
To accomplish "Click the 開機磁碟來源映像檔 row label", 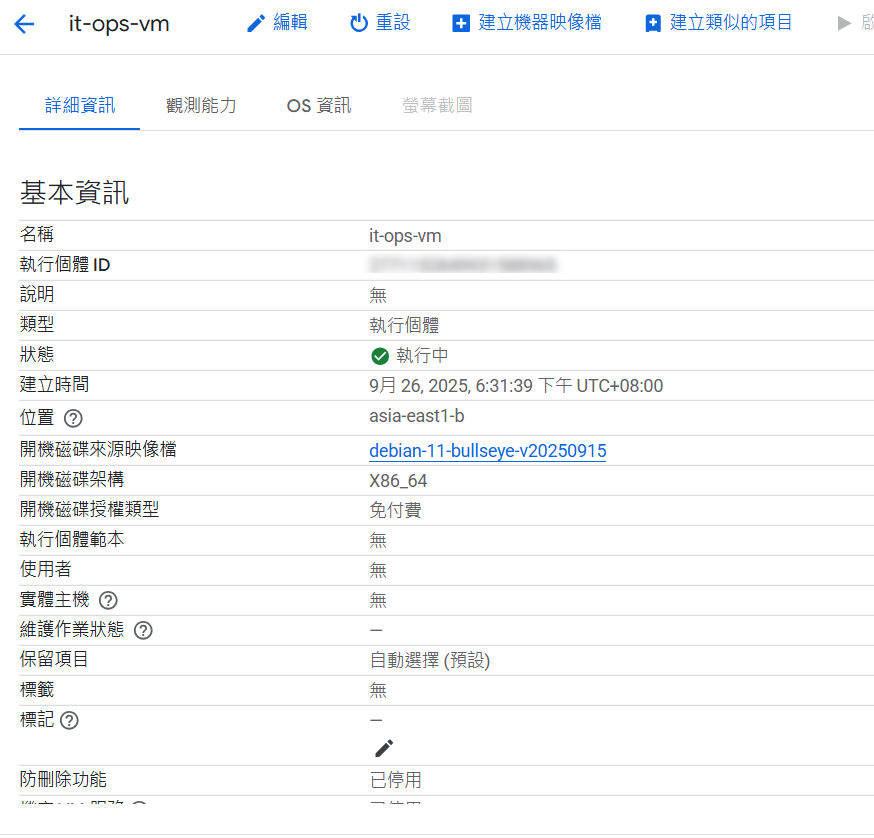I will coord(98,449).
